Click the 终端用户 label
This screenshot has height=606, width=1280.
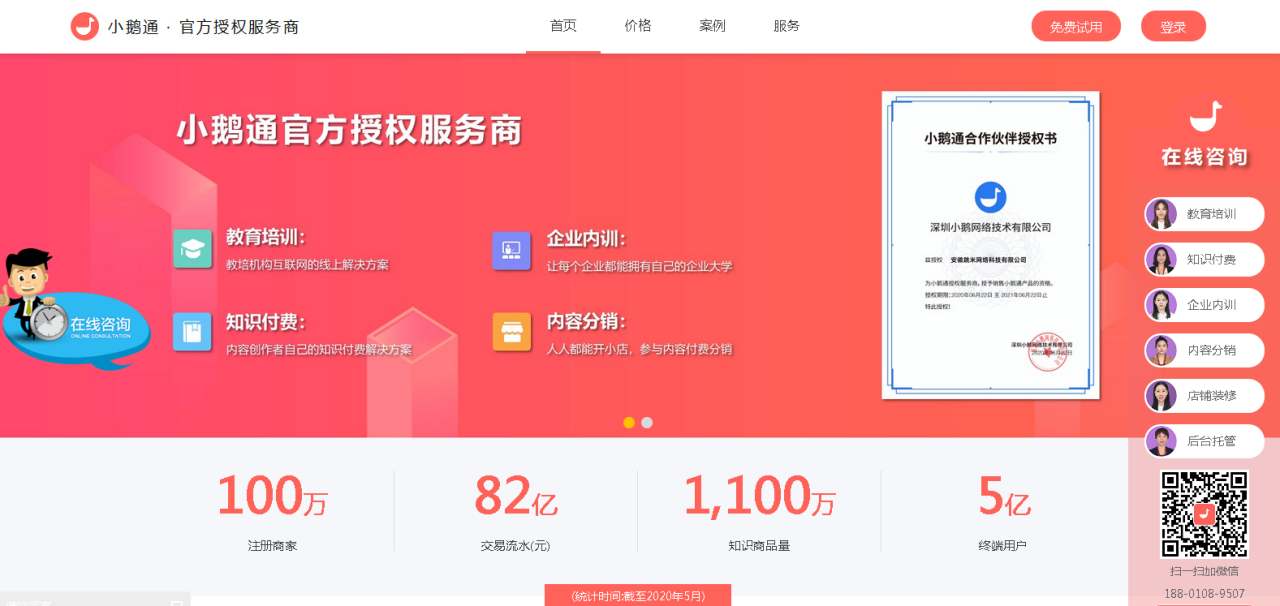pyautogui.click(x=1003, y=546)
